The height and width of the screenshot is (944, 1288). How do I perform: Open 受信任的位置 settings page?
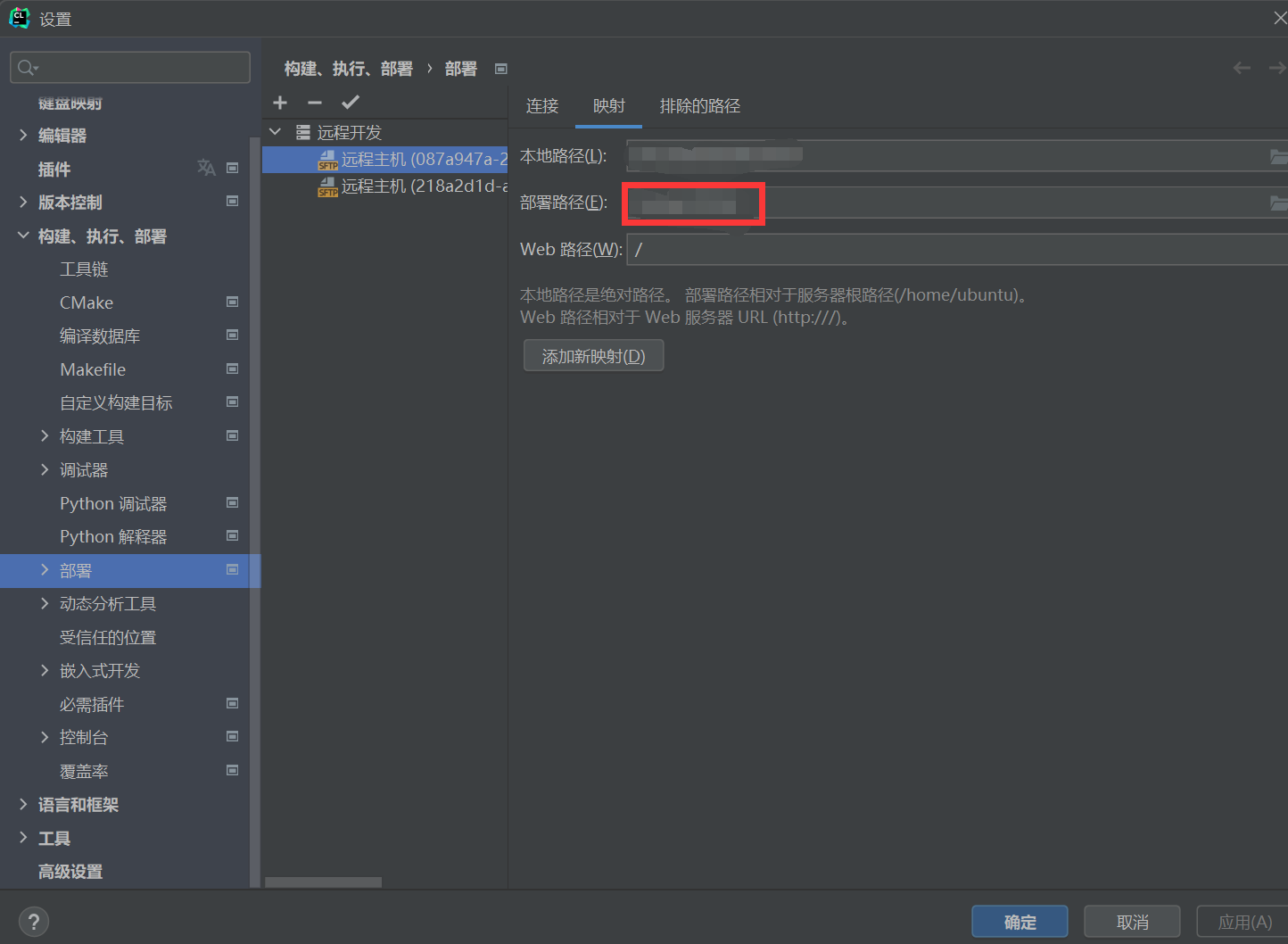(108, 637)
